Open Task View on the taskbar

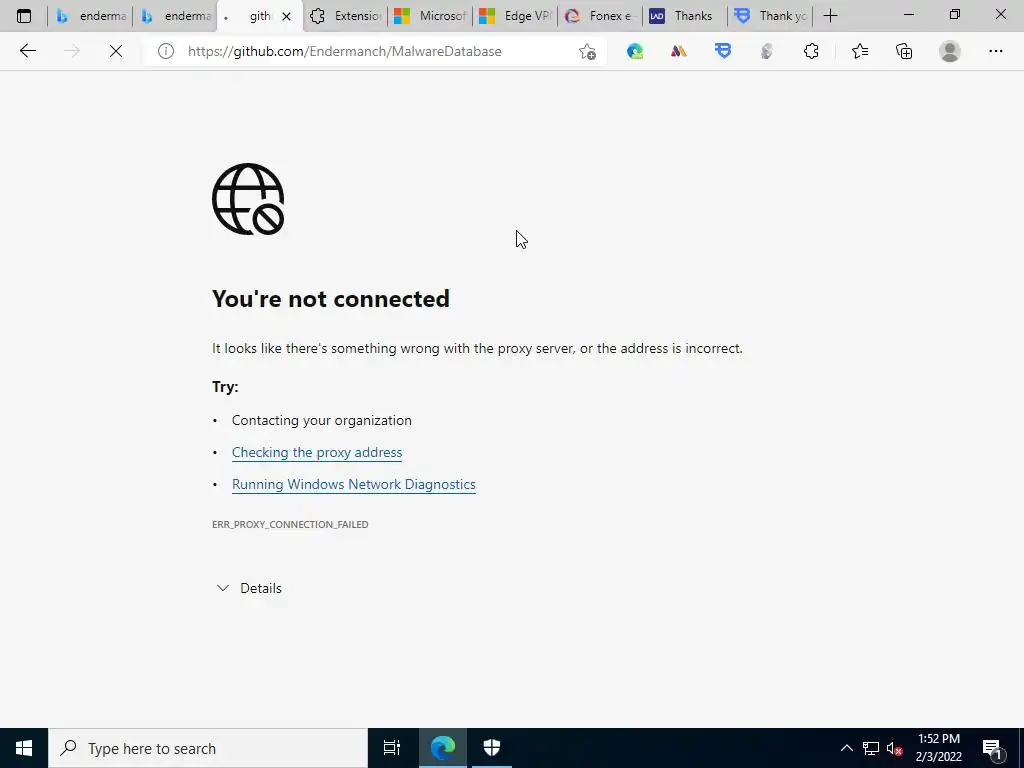392,748
